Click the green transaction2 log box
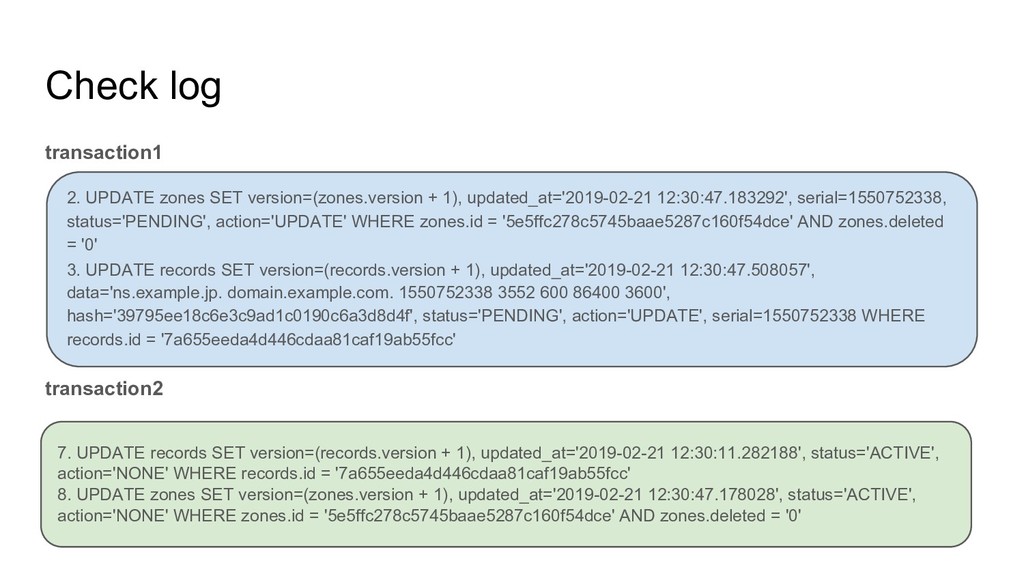 click(x=506, y=484)
